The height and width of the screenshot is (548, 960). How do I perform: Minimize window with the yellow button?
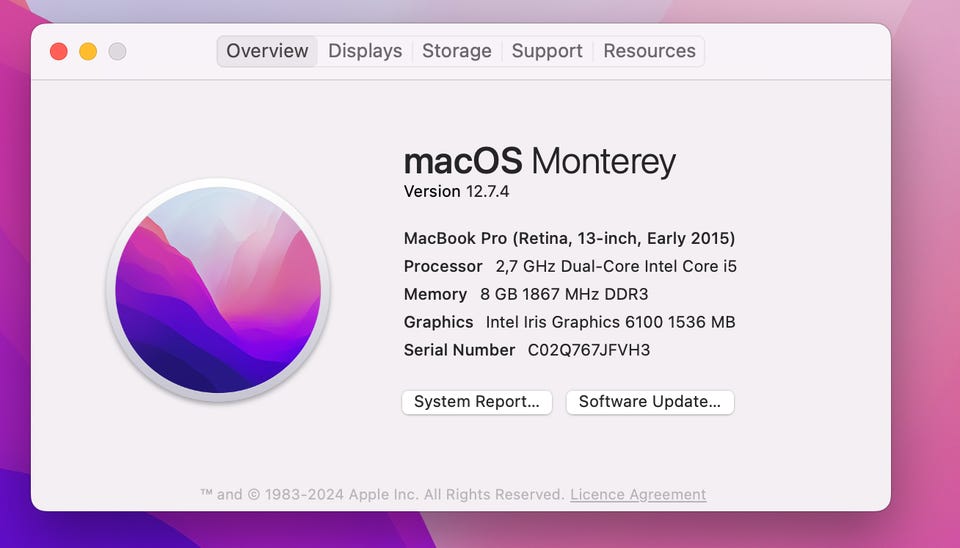click(88, 51)
